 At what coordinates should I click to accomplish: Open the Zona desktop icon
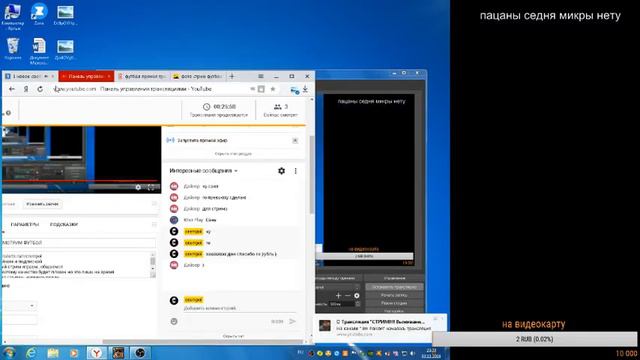39,14
